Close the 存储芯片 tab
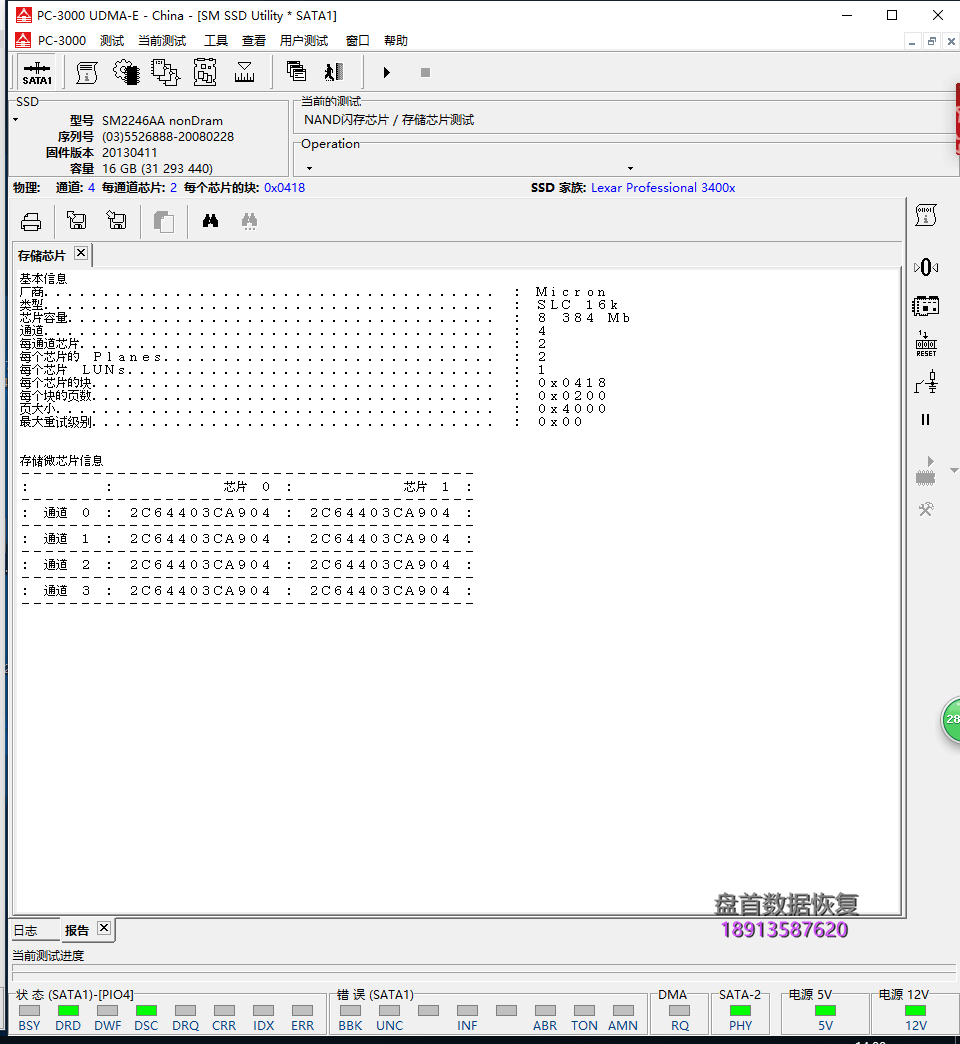Screen dimensions: 960x1044 81,253
